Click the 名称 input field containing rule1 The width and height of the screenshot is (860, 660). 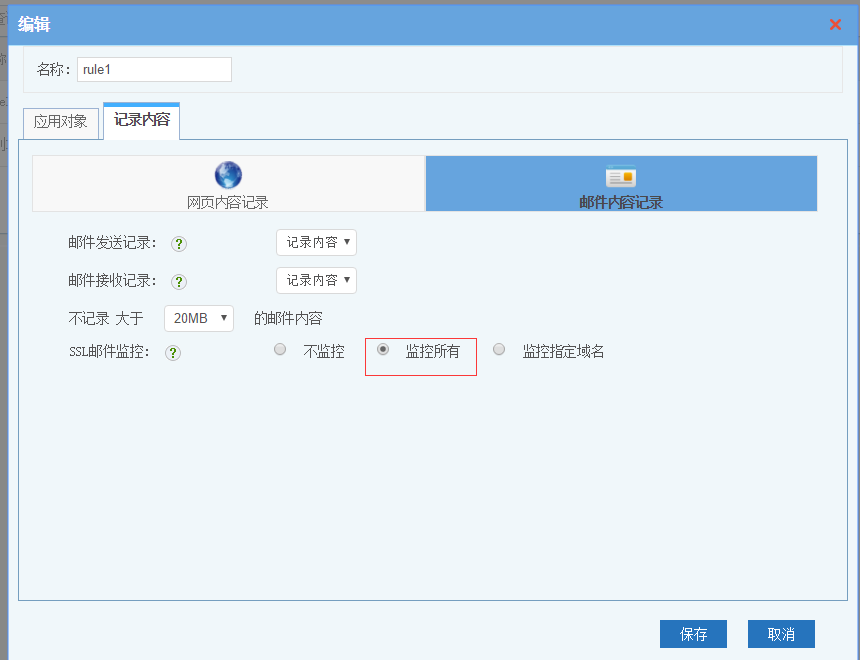pyautogui.click(x=154, y=69)
